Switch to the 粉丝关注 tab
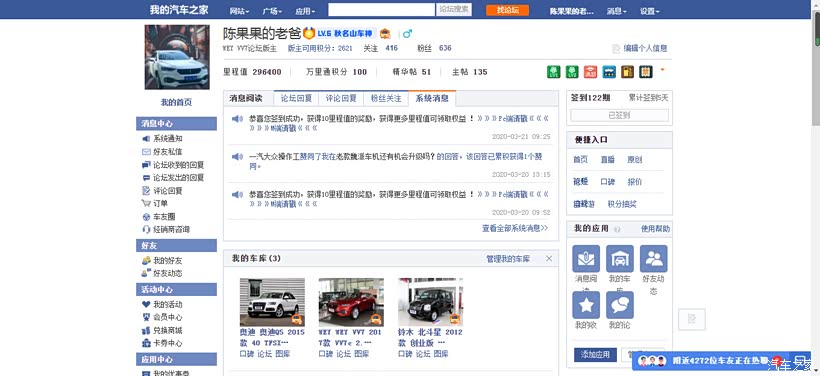 [x=386, y=98]
